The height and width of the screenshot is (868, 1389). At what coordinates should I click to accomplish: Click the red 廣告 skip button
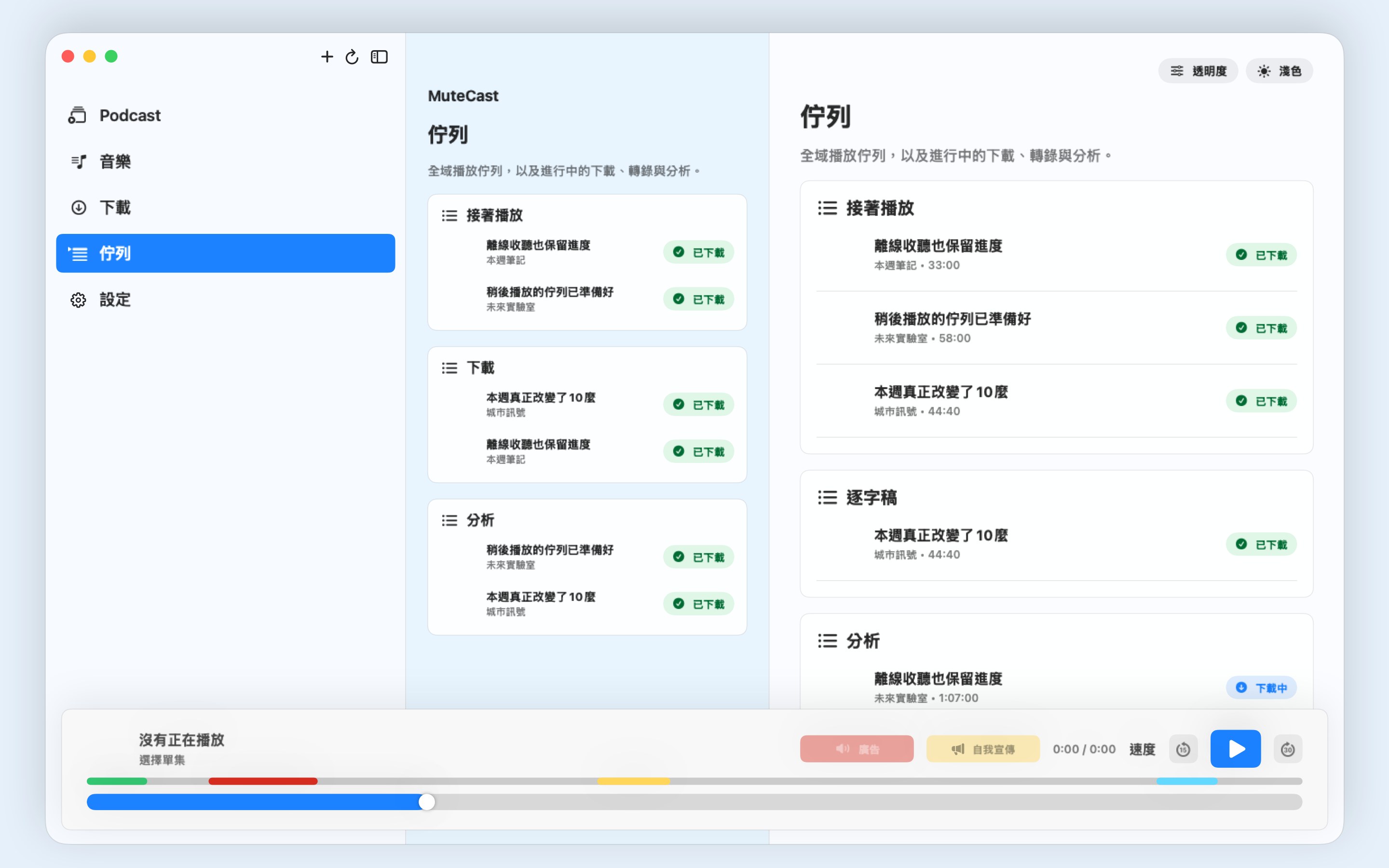tap(857, 748)
